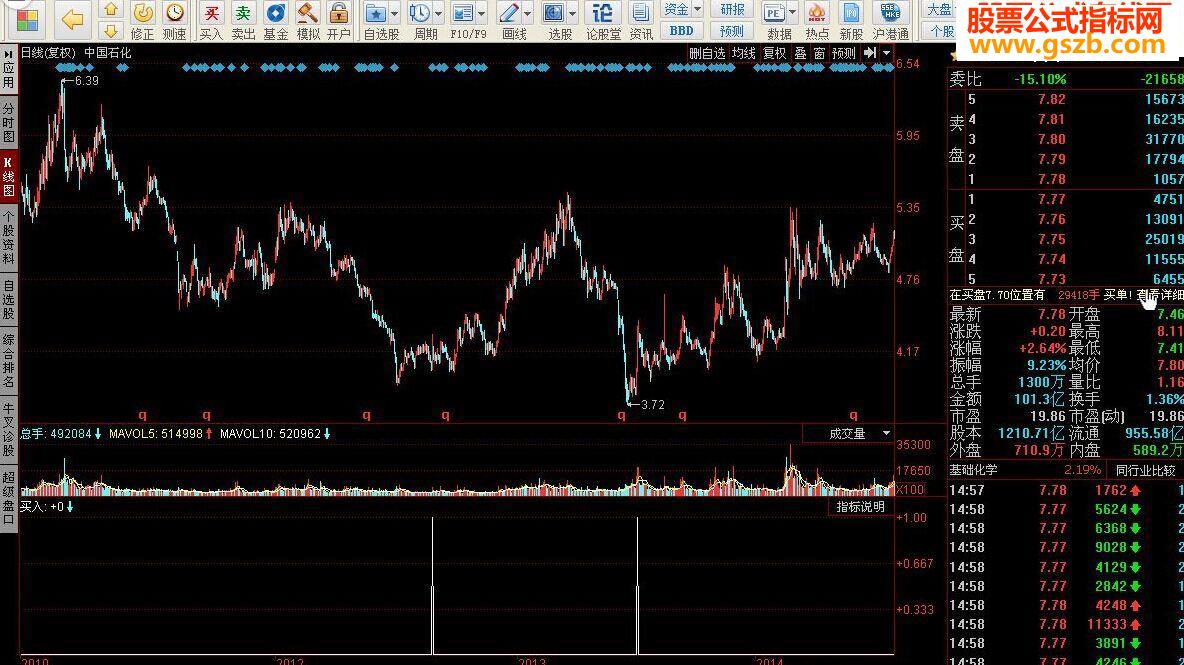Click the 大盘 market button

tap(940, 10)
